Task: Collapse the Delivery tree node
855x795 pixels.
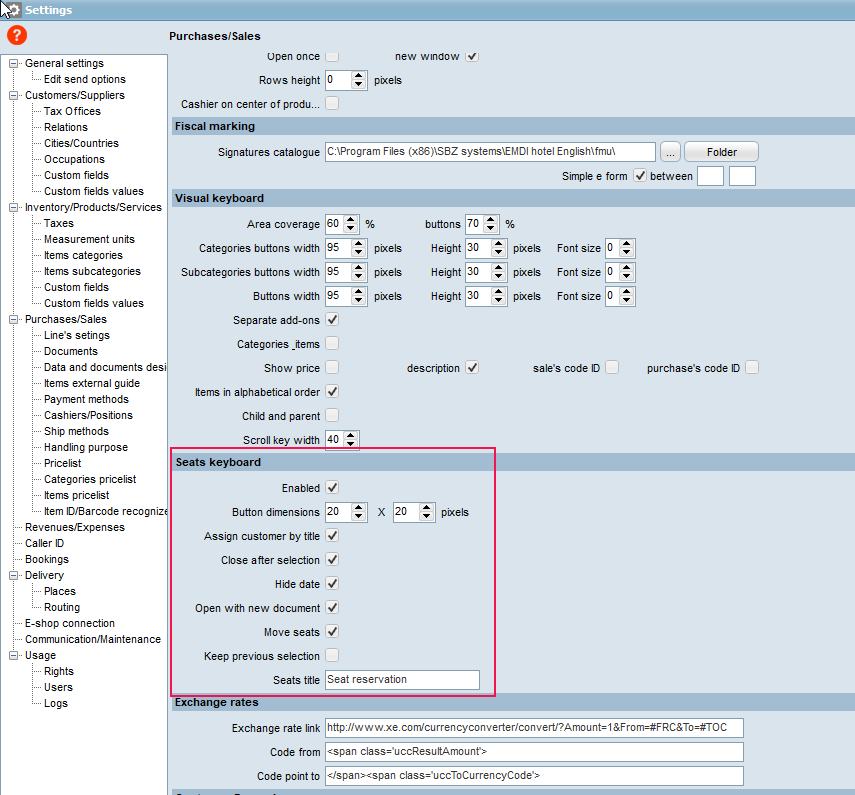Action: tap(13, 575)
